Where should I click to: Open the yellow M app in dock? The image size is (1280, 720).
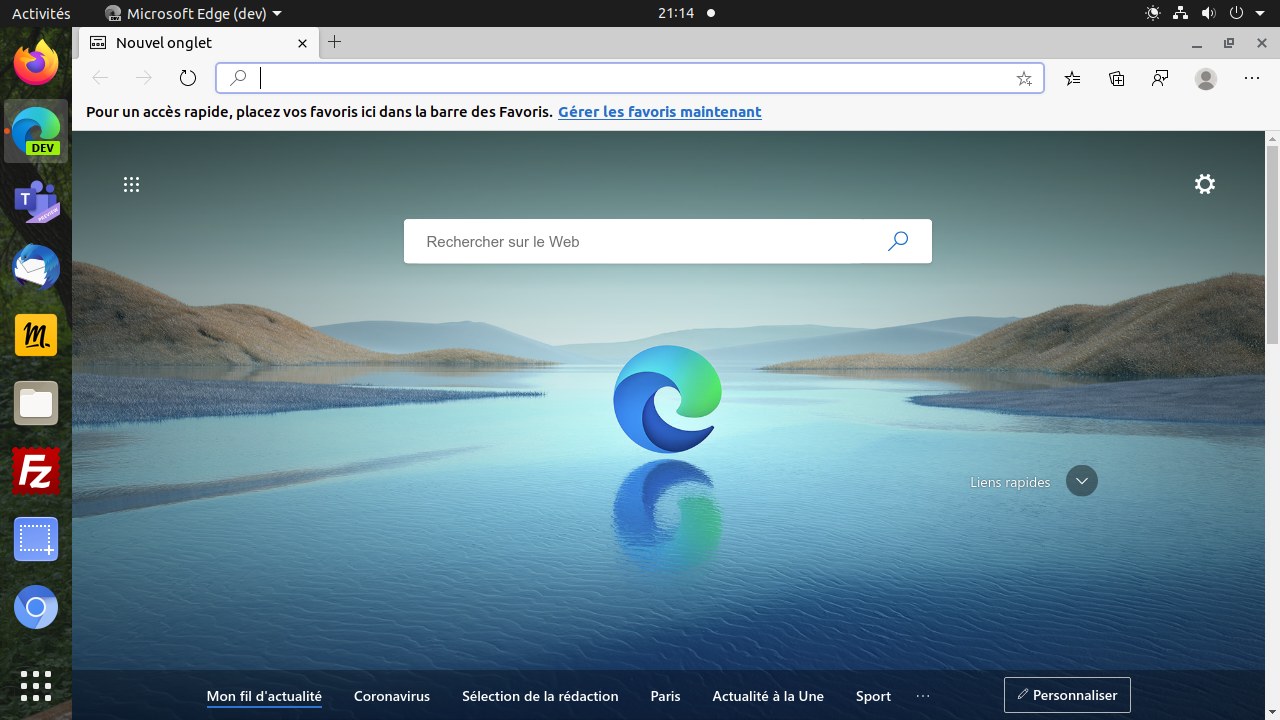click(x=36, y=335)
